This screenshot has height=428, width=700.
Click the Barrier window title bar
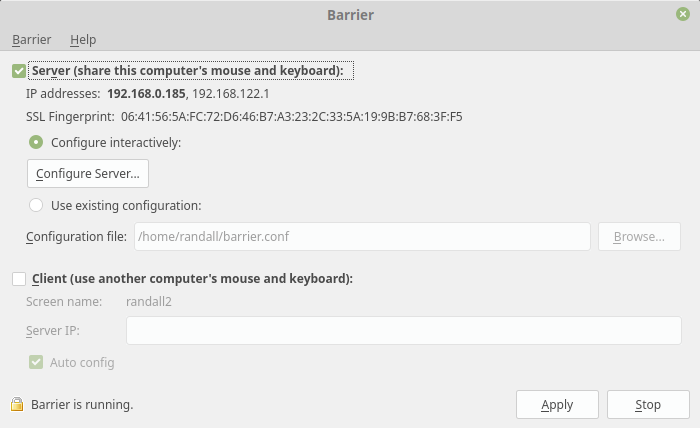point(350,15)
